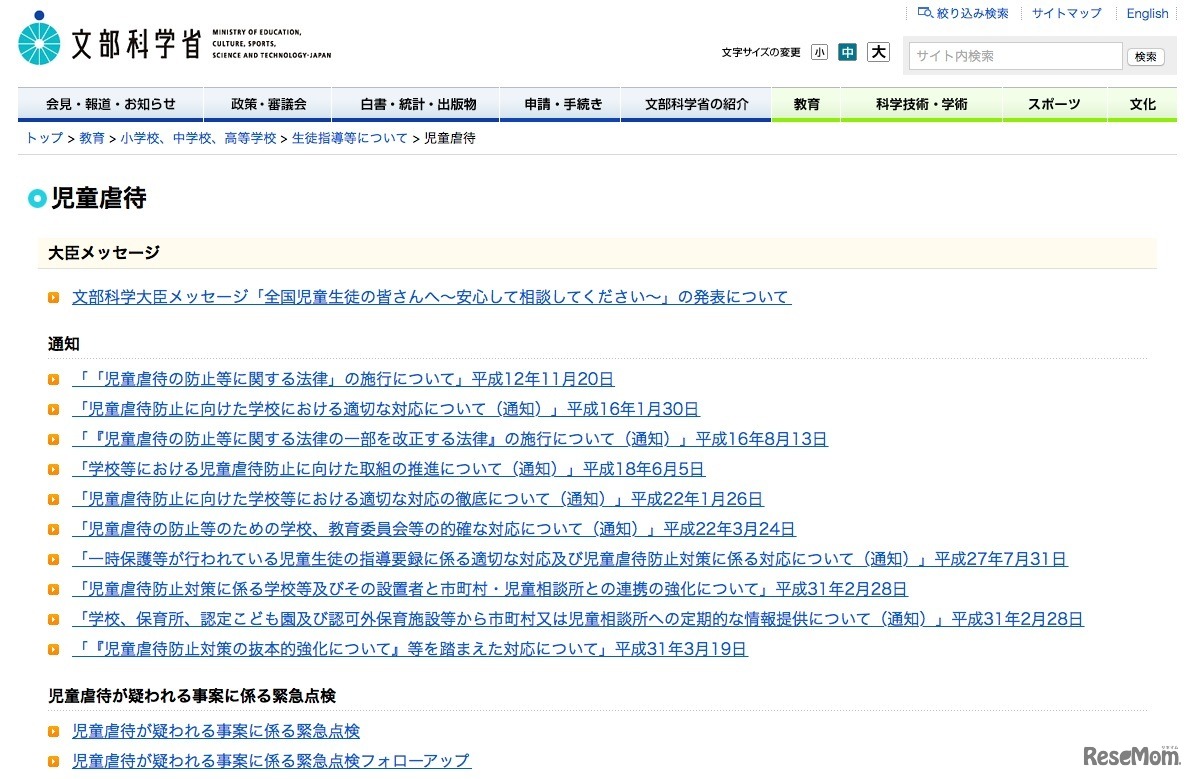Screen dimensions: 1194x779
Task: Click the English language link
Action: (1147, 13)
